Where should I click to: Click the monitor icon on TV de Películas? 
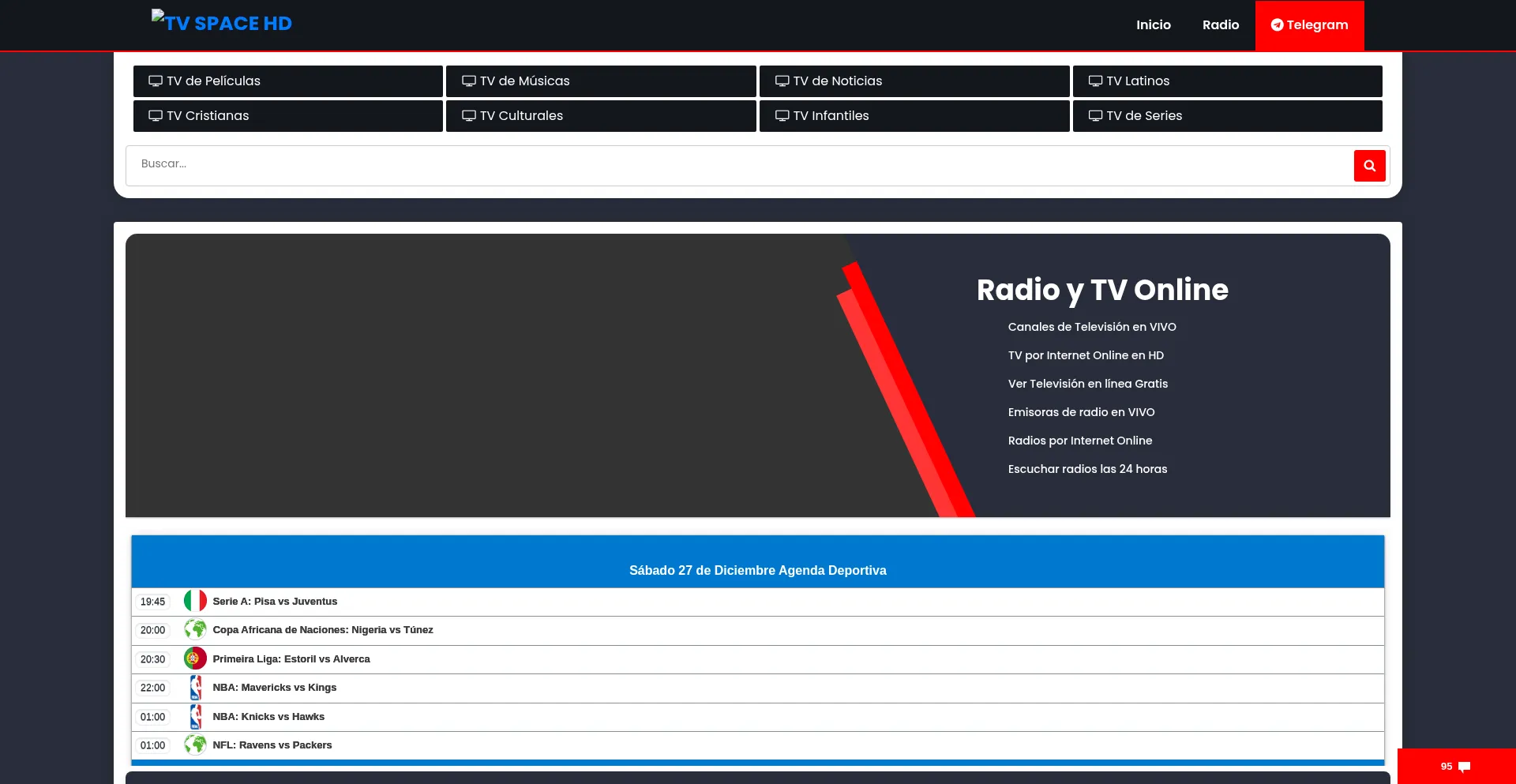(x=156, y=81)
